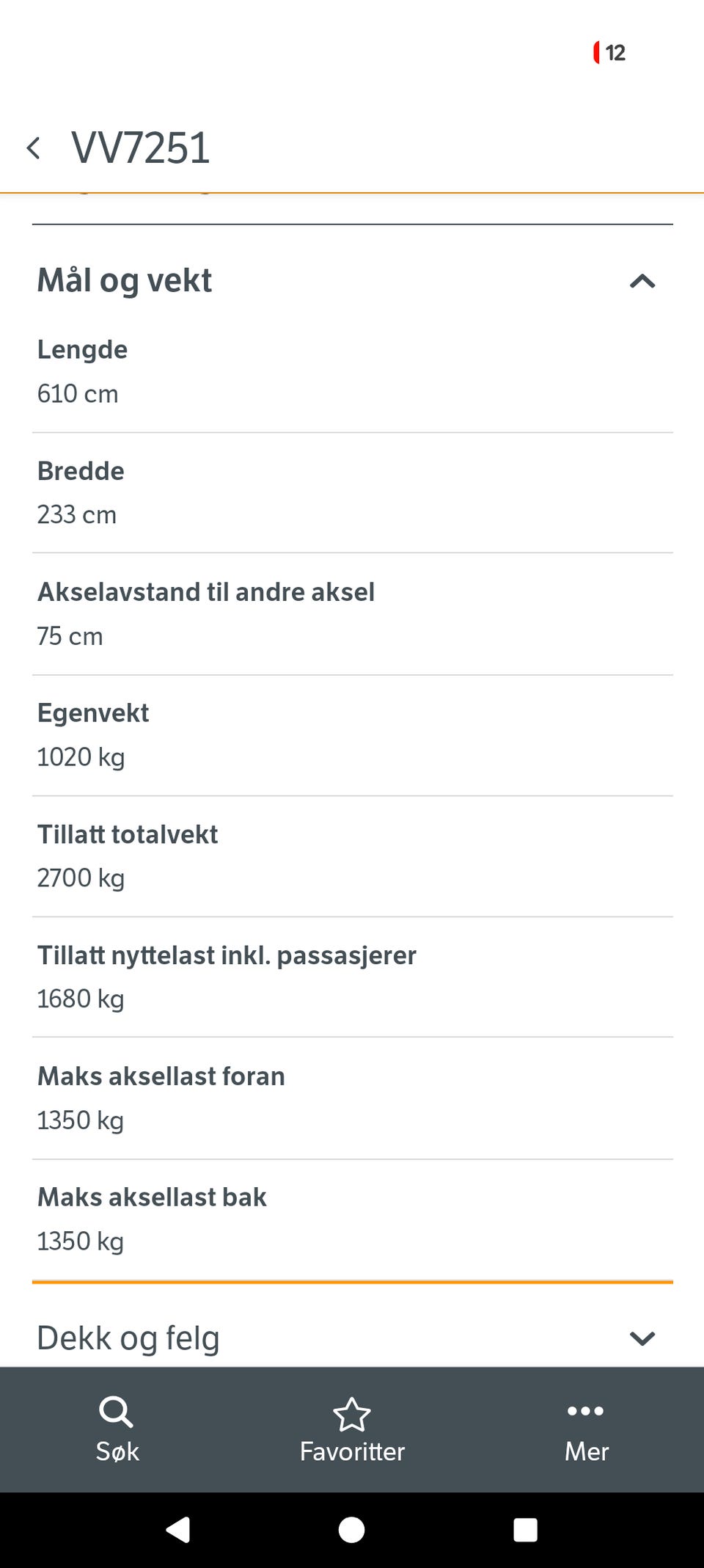Expand the Dekk og felg section
Screen dimensions: 704x1568
pyautogui.click(x=642, y=1338)
